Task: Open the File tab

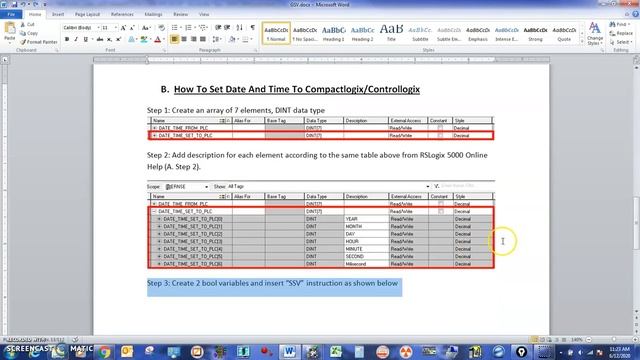Action: pyautogui.click(x=11, y=14)
